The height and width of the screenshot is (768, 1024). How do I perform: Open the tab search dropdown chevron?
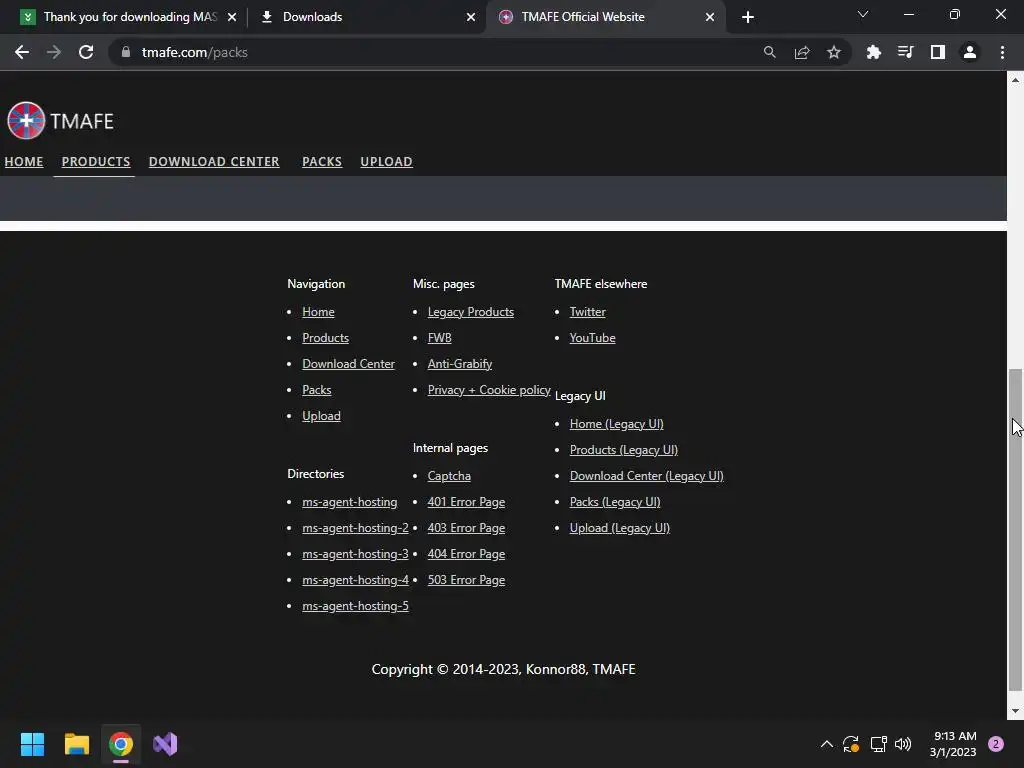pos(863,14)
